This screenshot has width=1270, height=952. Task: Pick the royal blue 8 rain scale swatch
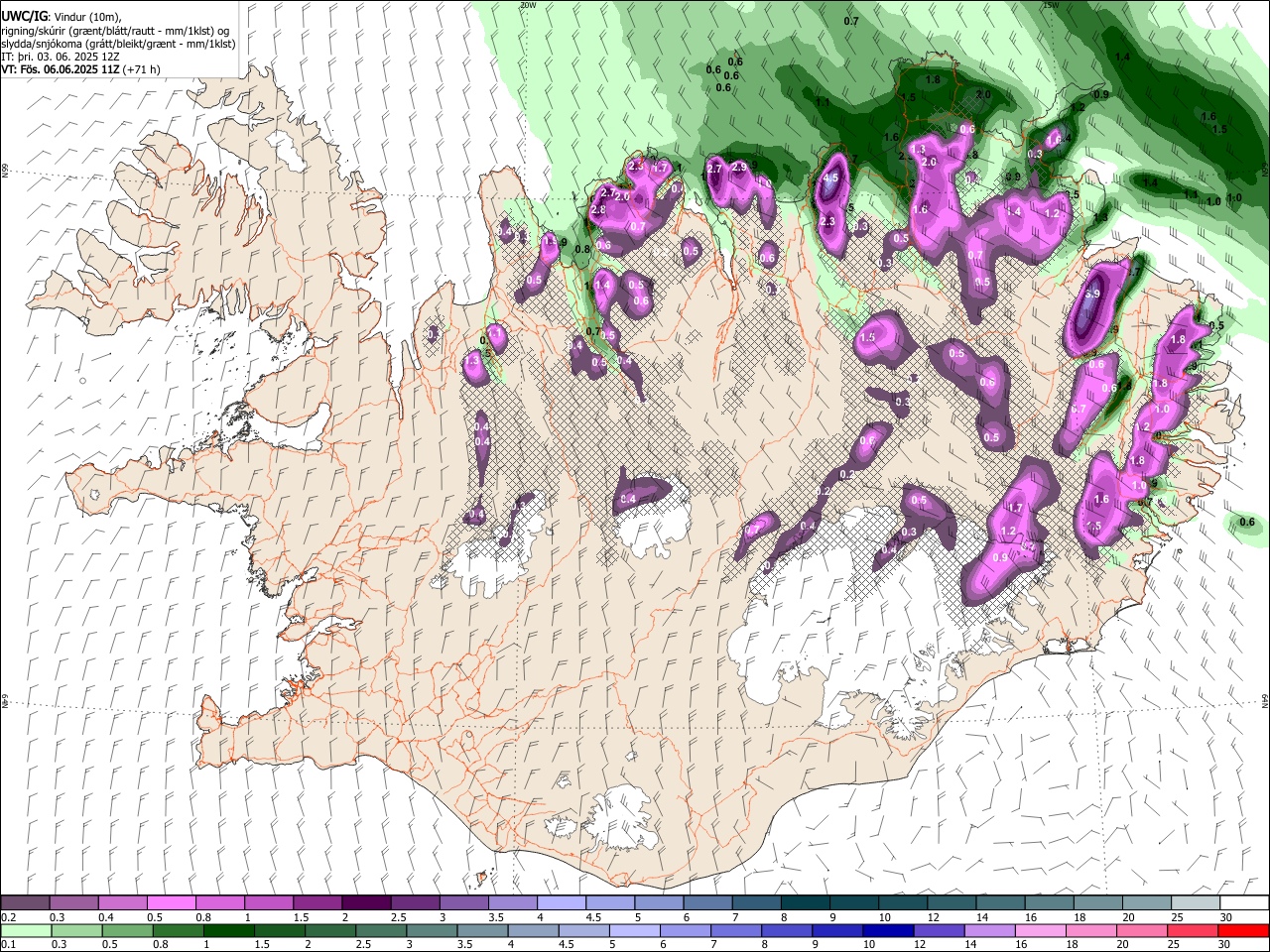(x=786, y=931)
